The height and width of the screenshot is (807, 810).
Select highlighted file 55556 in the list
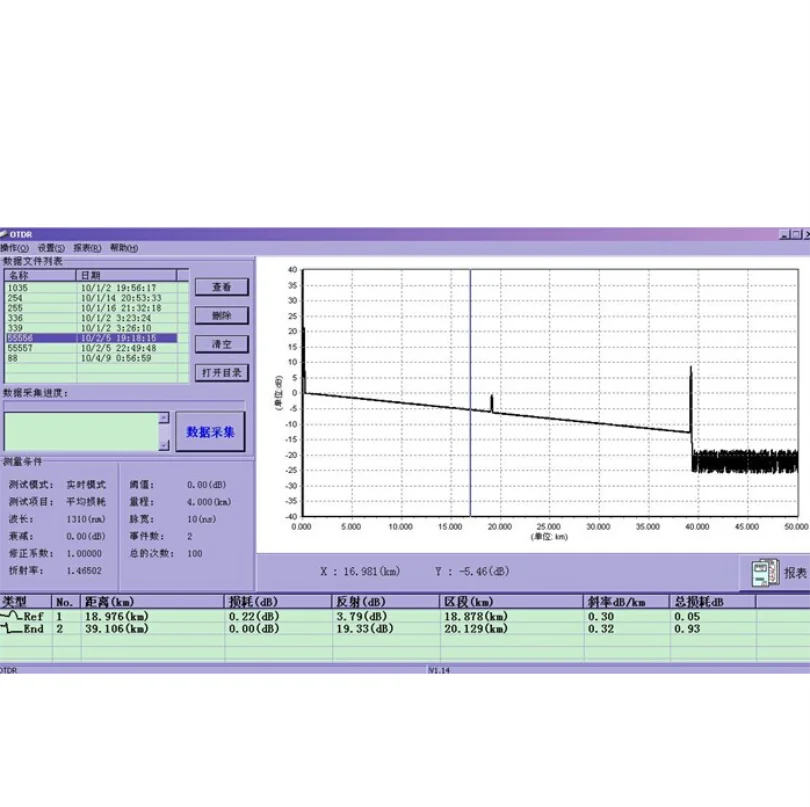(x=92, y=338)
